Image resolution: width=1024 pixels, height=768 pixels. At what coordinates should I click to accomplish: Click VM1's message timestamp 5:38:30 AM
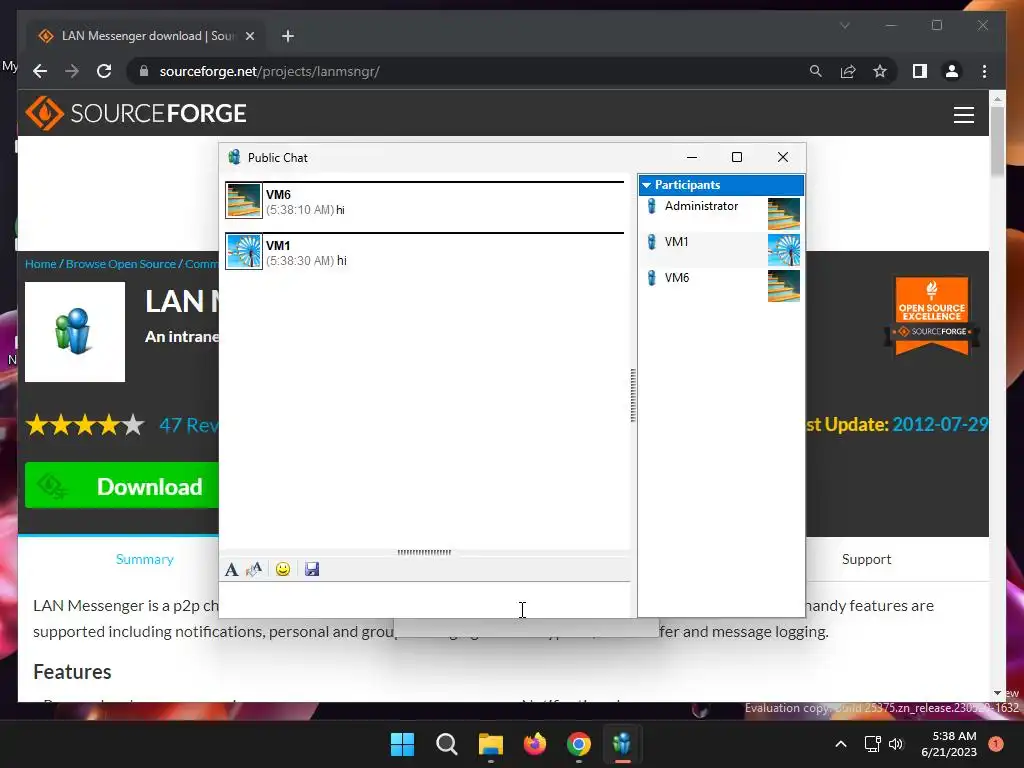[300, 261]
